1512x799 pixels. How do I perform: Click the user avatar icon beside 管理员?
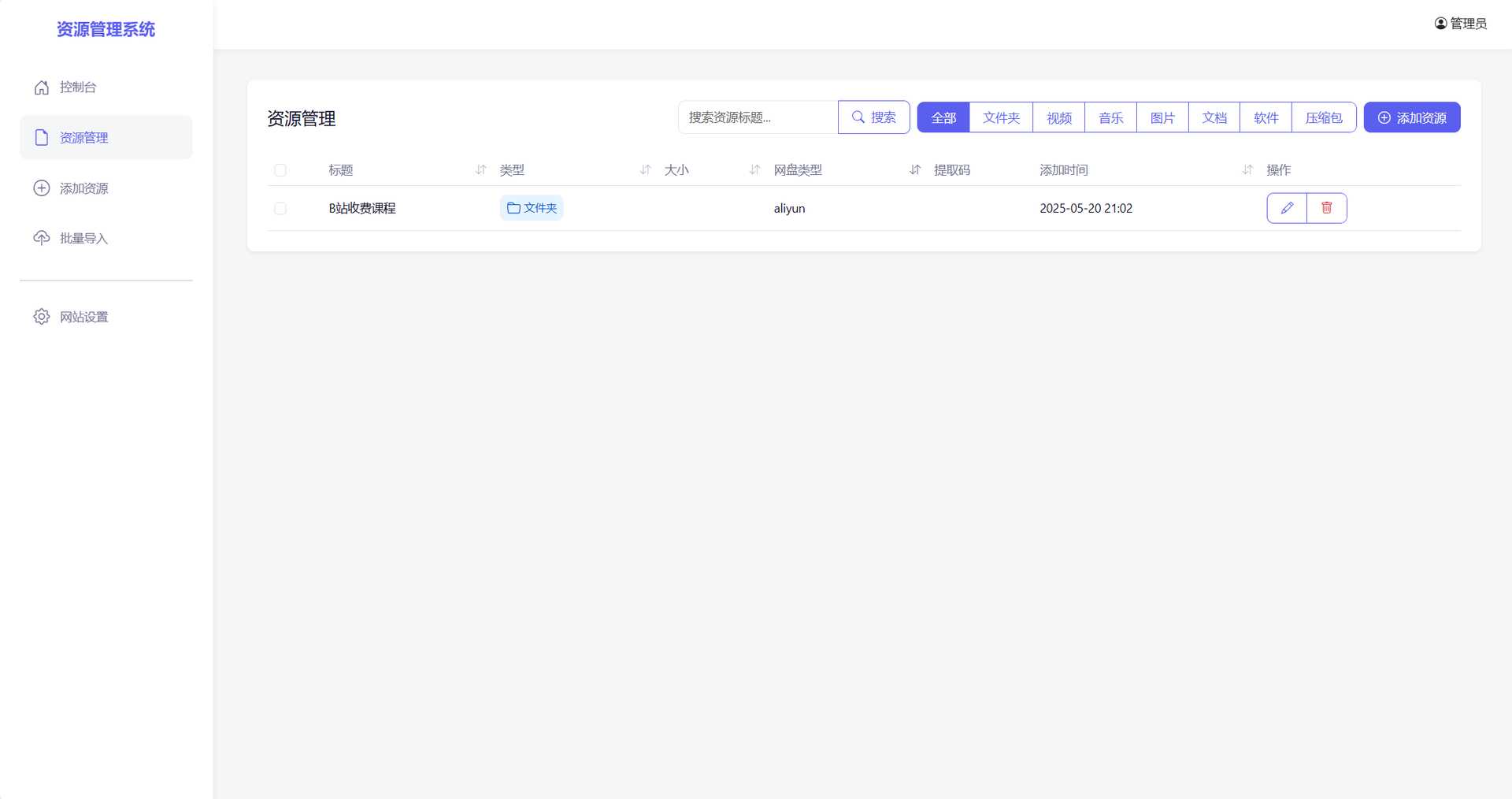pos(1440,24)
